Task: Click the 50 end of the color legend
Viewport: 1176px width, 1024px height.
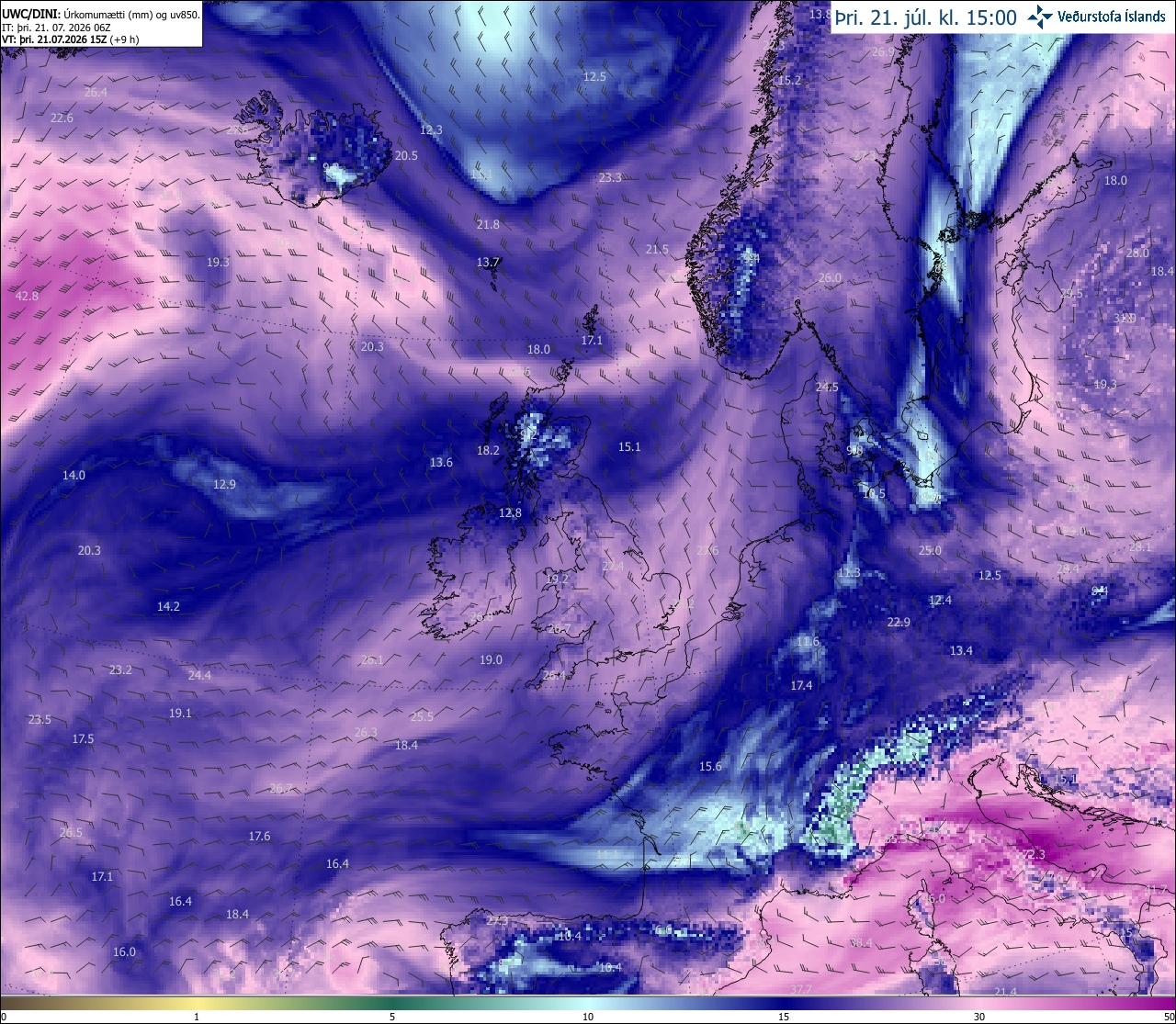Action: [x=1168, y=1017]
